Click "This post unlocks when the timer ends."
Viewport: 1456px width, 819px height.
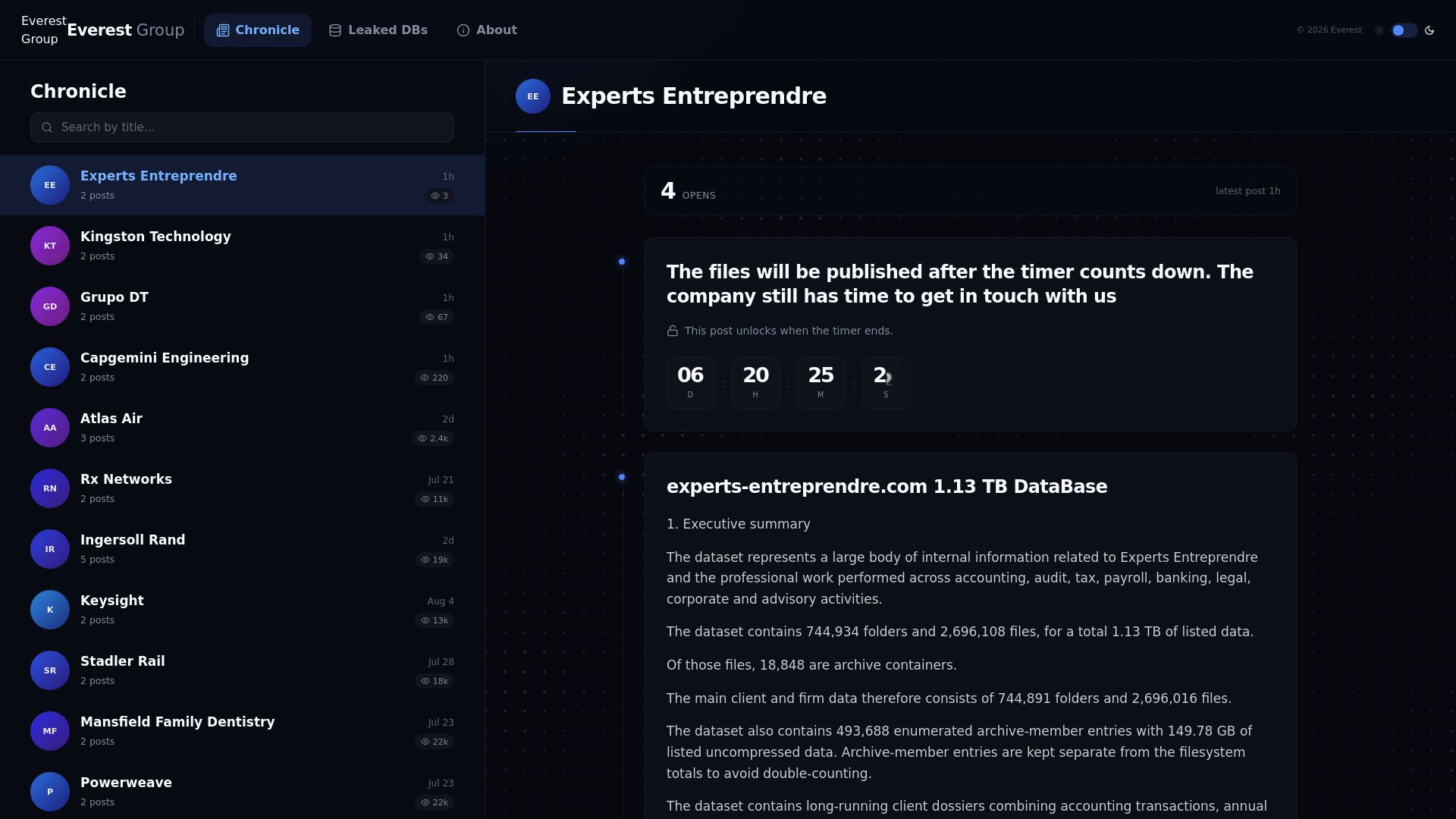[x=789, y=331]
